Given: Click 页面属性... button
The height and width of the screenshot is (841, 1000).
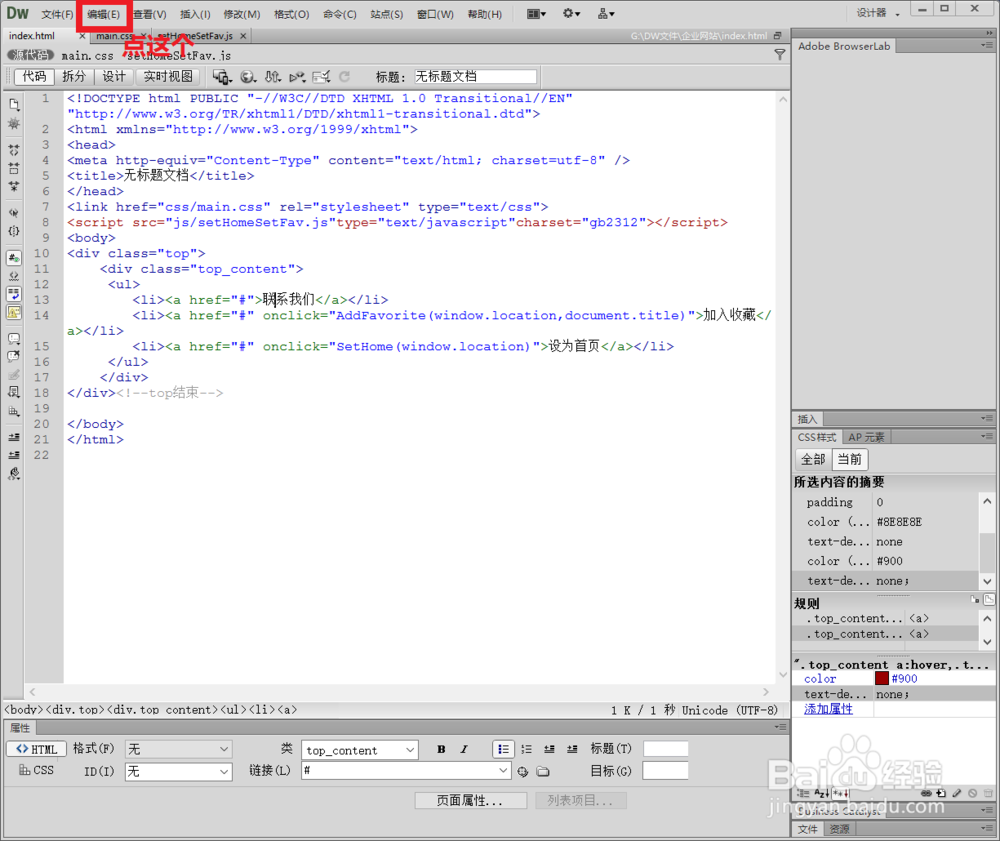Looking at the screenshot, I should (x=471, y=800).
